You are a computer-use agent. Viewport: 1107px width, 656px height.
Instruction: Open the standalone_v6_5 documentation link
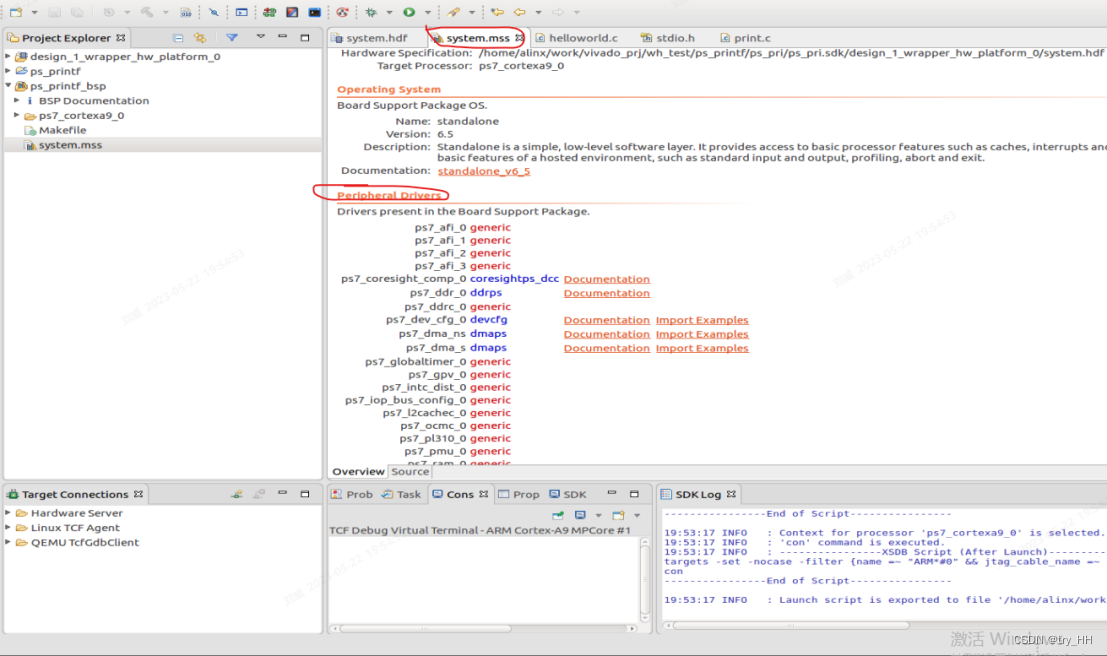(x=484, y=171)
